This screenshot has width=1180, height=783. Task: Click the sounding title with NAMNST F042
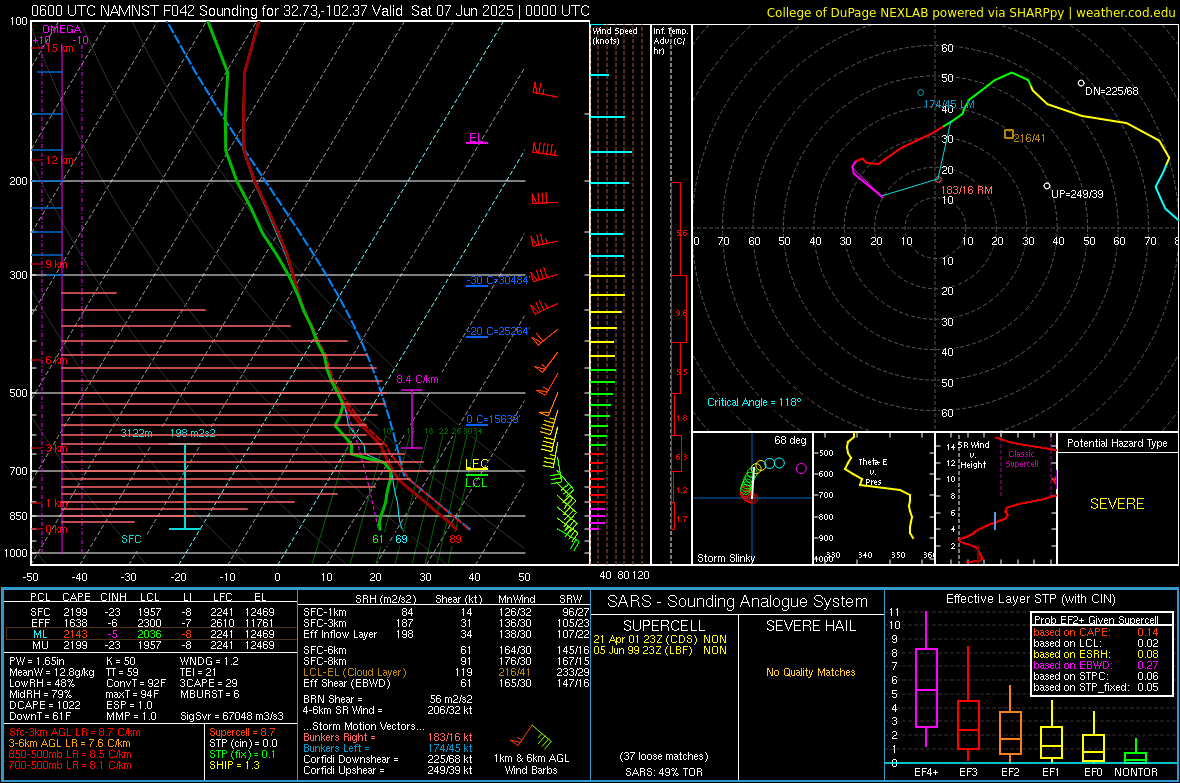click(x=310, y=11)
